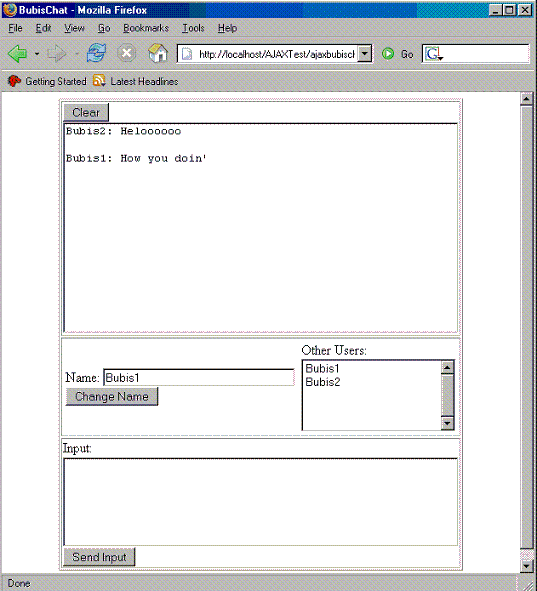
Task: Click the Google search engine icon
Action: click(x=433, y=54)
